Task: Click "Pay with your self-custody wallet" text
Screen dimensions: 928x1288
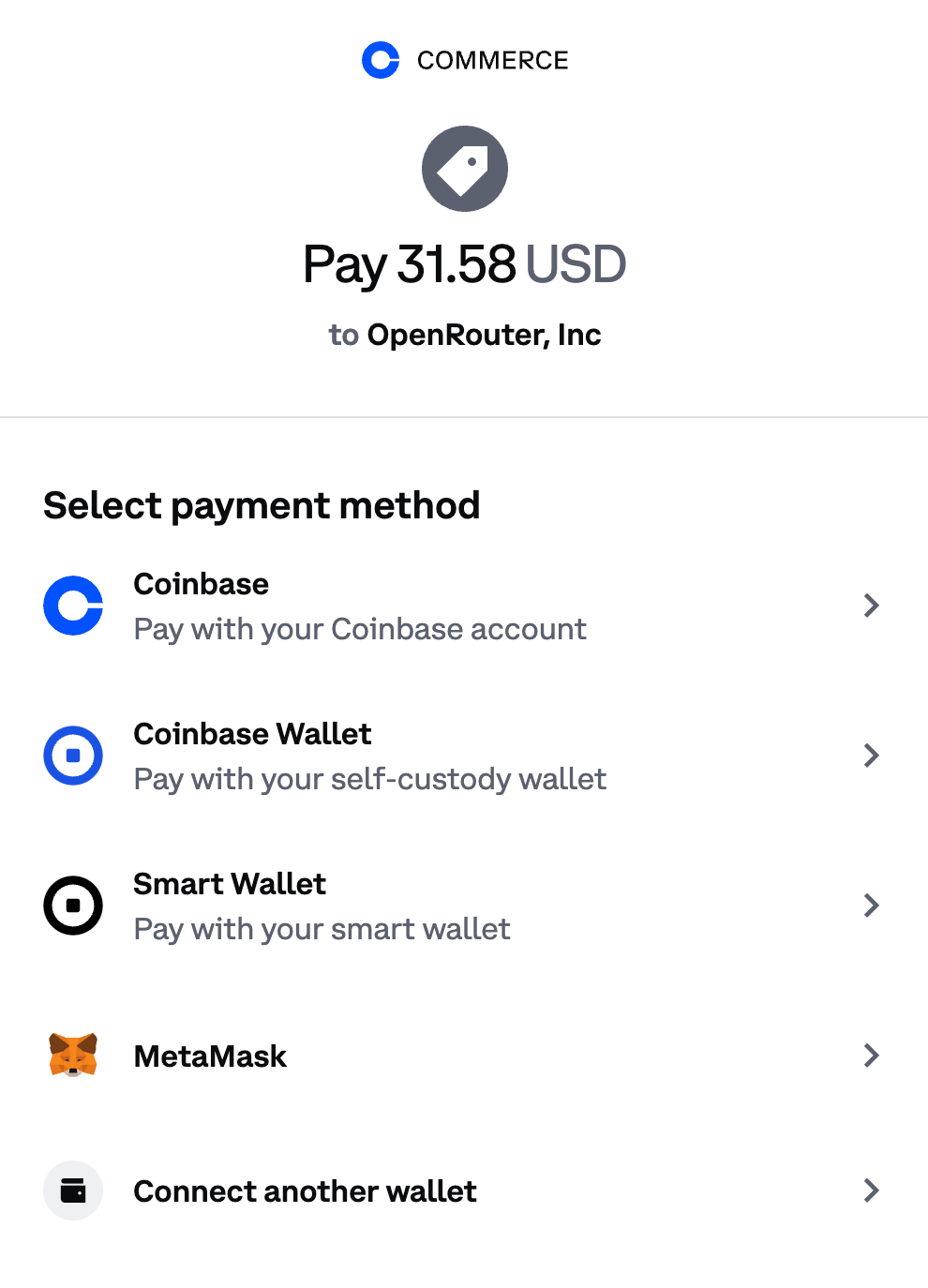Action: click(370, 779)
